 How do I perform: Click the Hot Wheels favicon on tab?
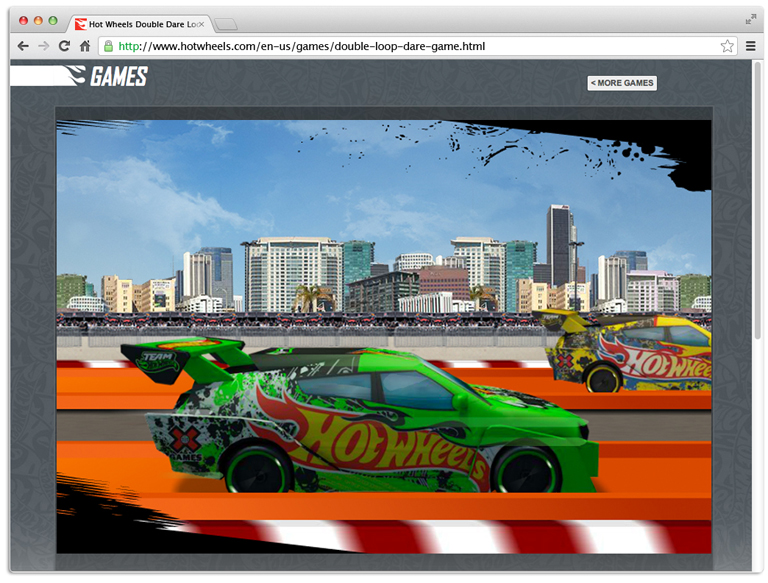point(80,24)
